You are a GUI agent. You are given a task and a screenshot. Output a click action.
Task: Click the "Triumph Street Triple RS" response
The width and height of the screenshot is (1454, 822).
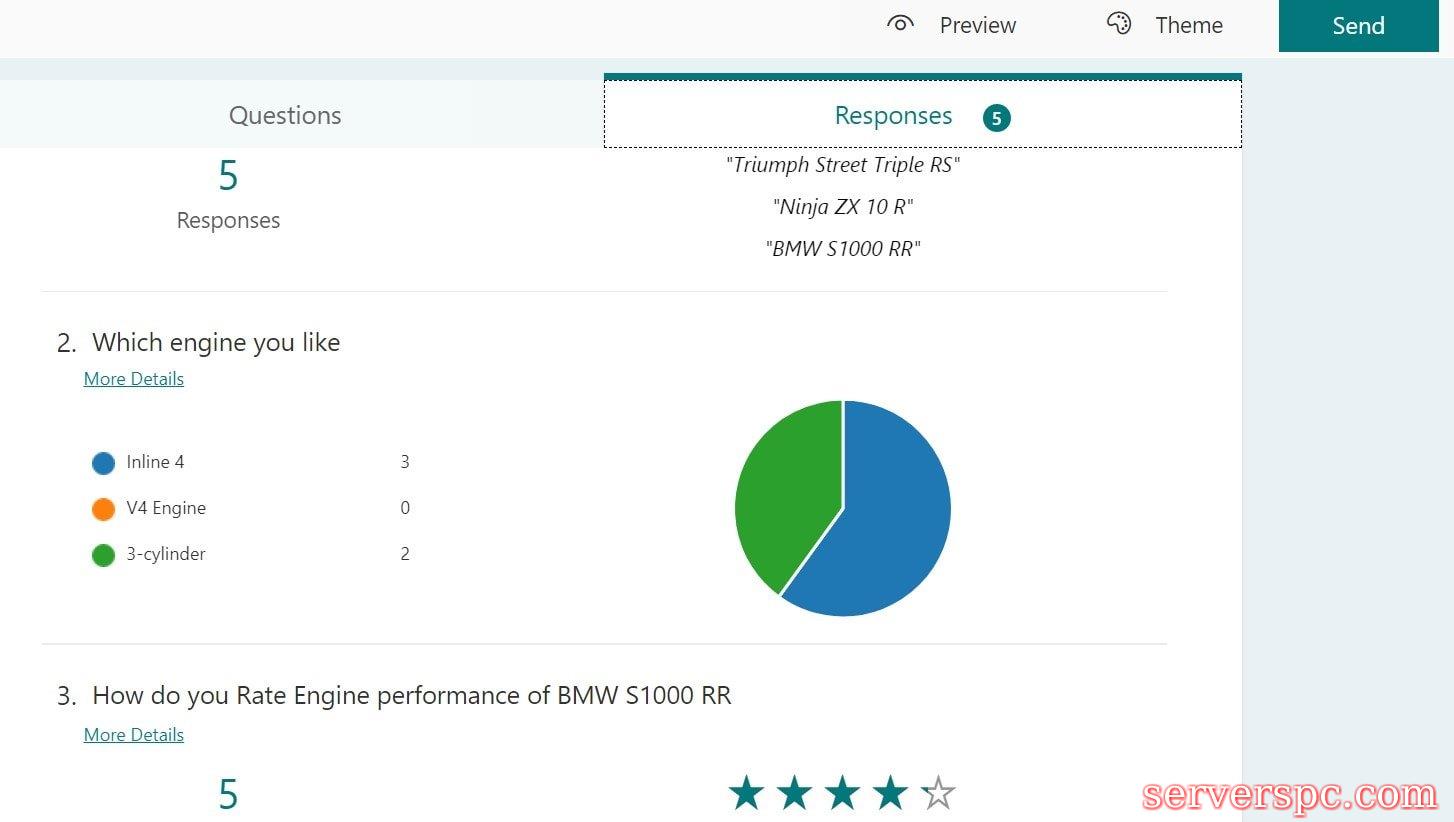(843, 165)
